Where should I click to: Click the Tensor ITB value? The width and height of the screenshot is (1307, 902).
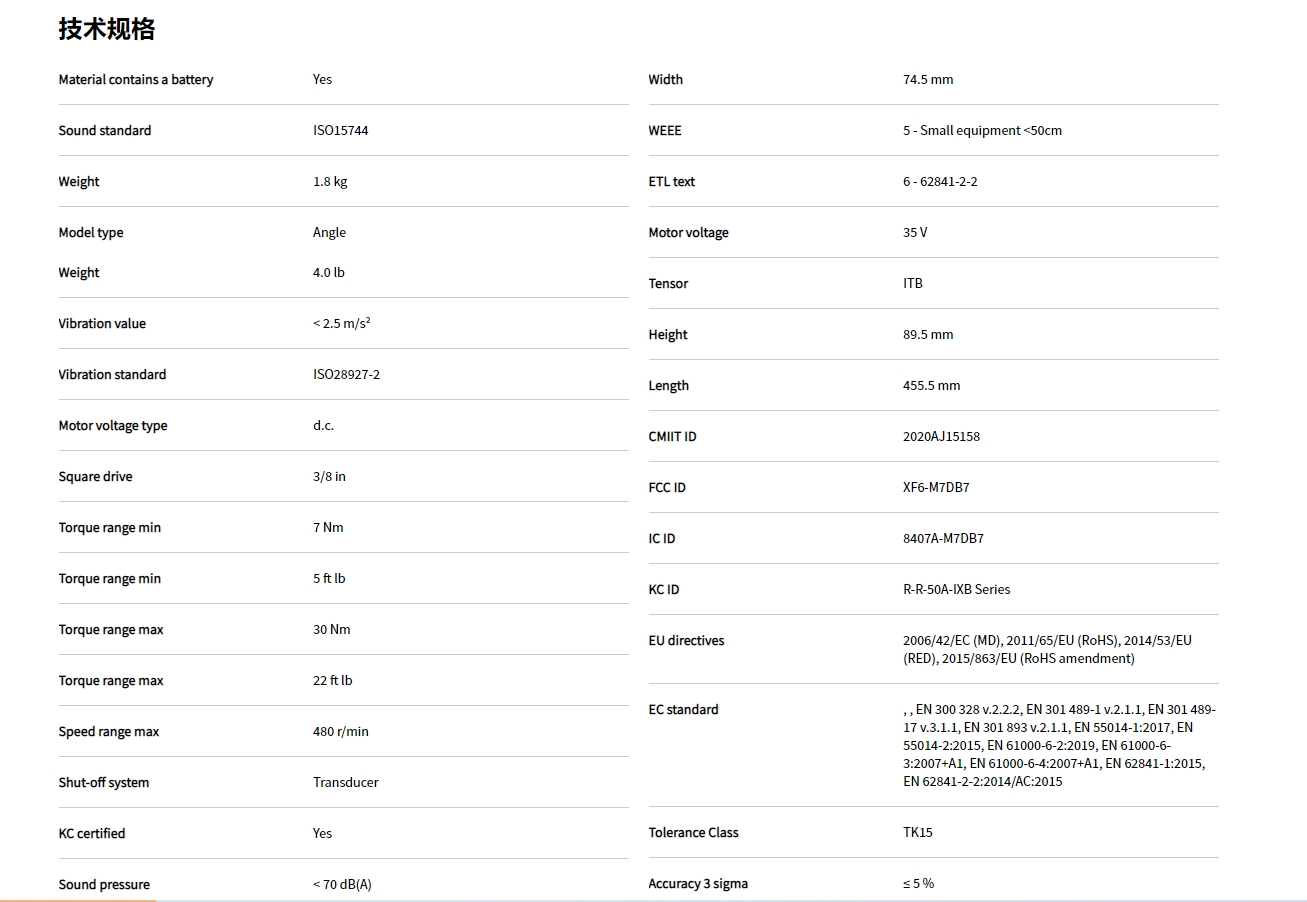[x=913, y=284]
